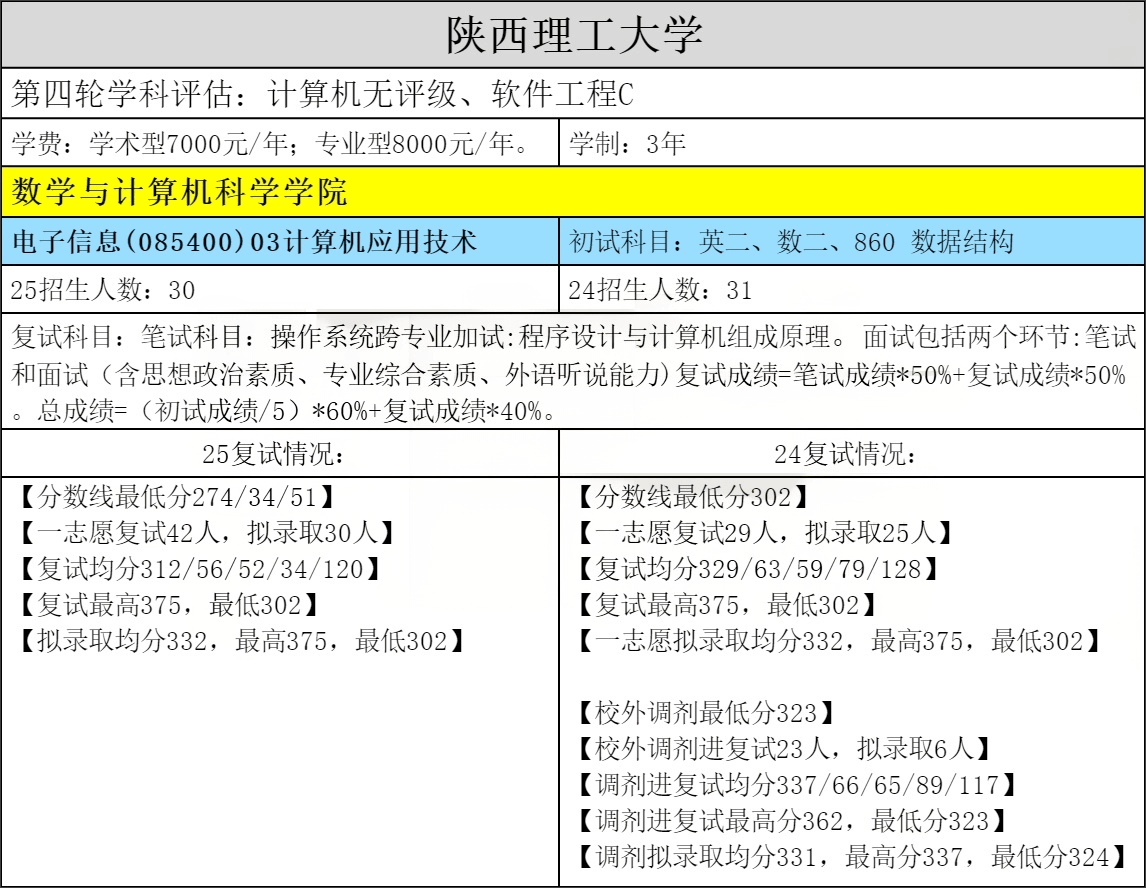Click the 分数线最低分274/34/51 line
This screenshot has height=888, width=1146.
[x=176, y=497]
